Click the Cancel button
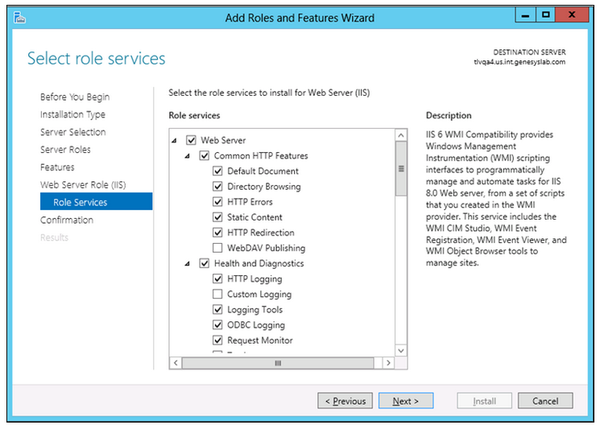Screen dimensions: 600x429 click(x=545, y=401)
